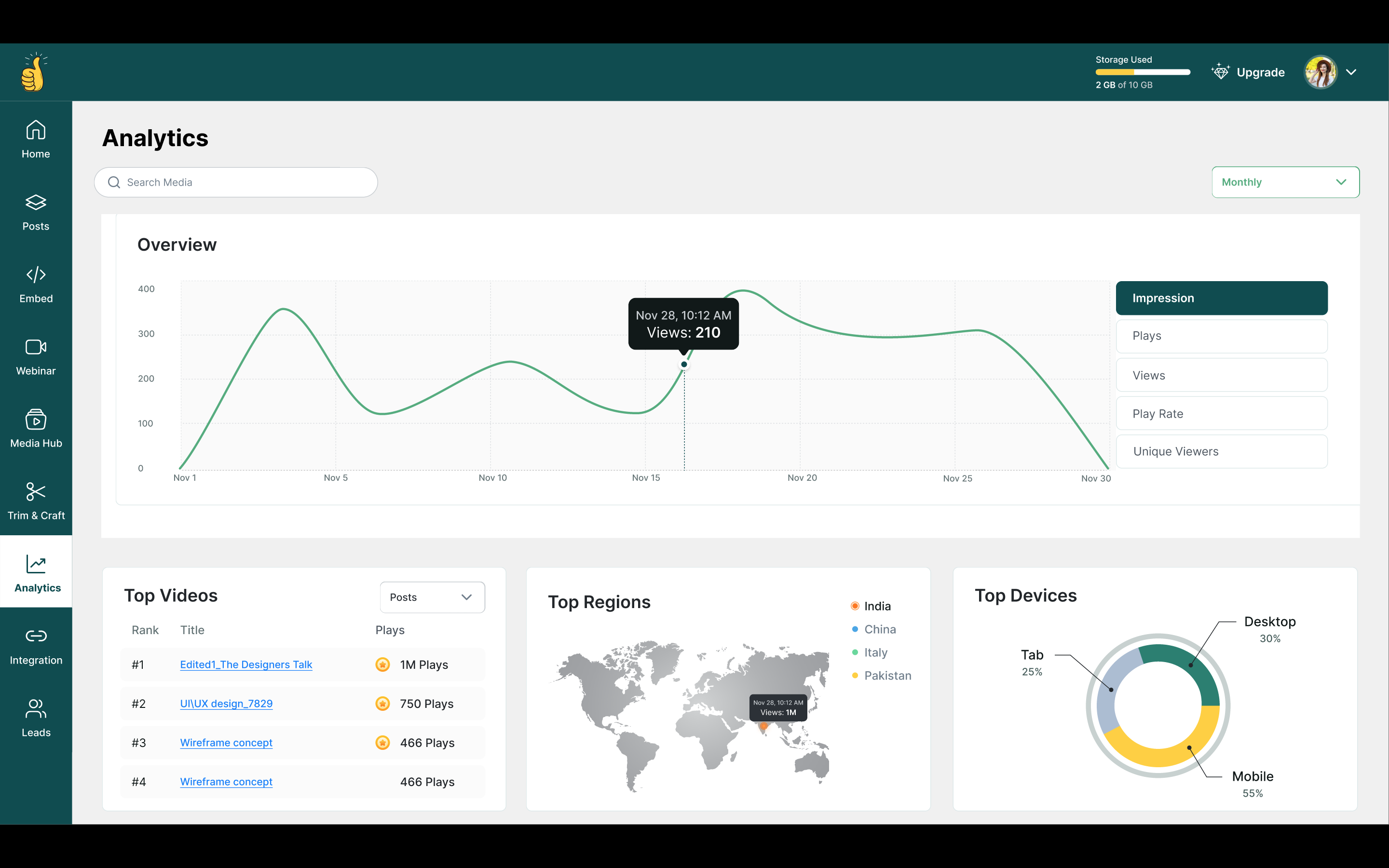
Task: Click the India legend color dot
Action: click(855, 606)
